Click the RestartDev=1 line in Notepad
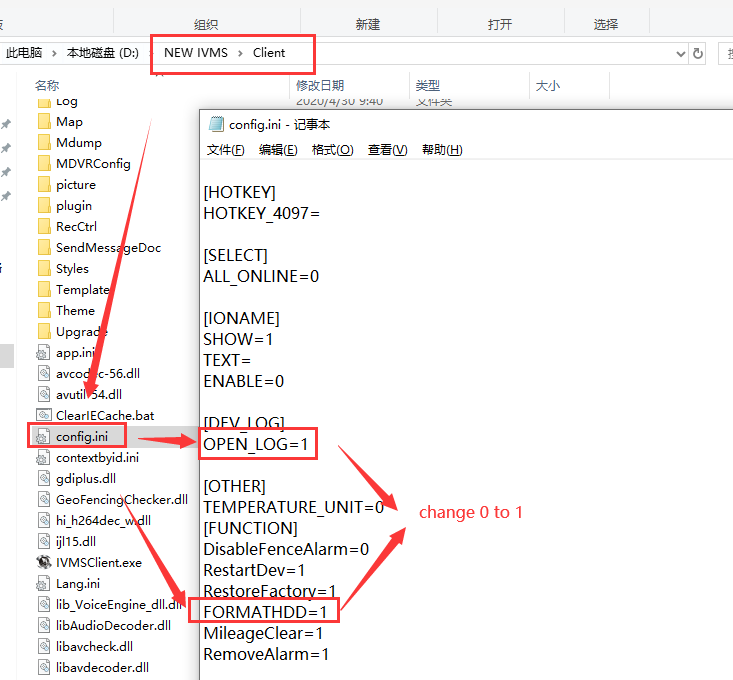Viewport: 733px width, 680px height. (254, 570)
